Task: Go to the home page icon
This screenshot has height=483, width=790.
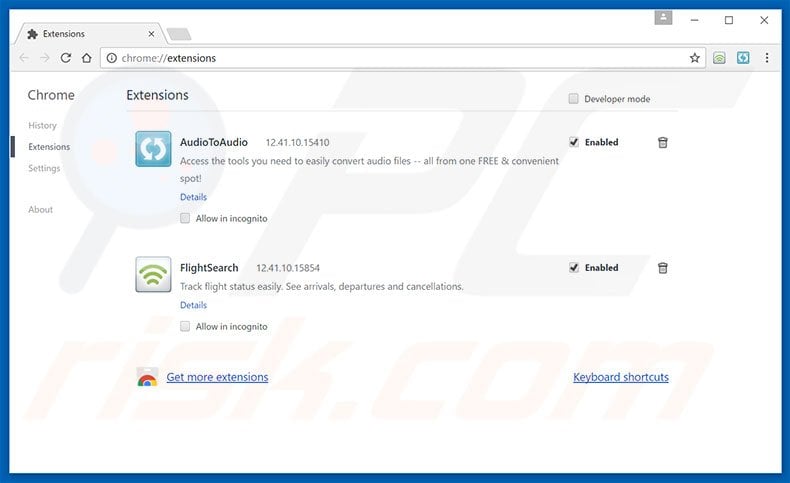Action: coord(87,58)
